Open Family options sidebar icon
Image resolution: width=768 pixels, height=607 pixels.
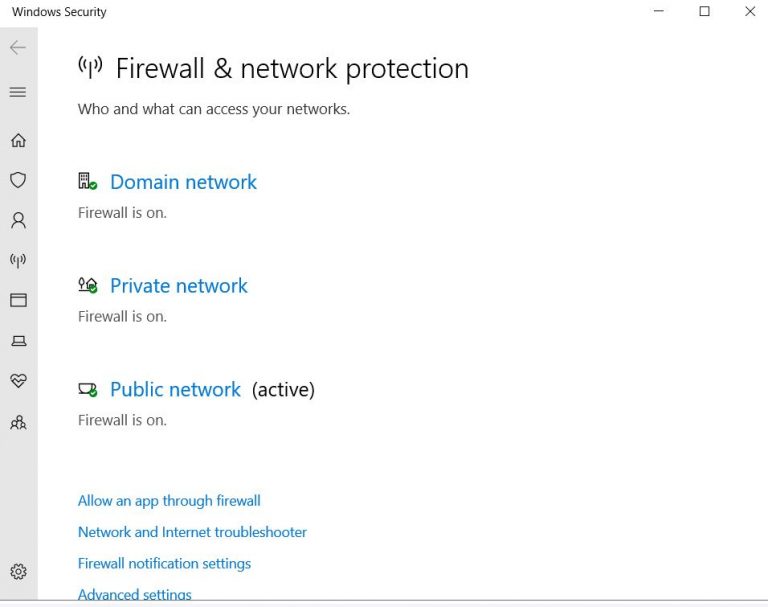pyautogui.click(x=18, y=422)
